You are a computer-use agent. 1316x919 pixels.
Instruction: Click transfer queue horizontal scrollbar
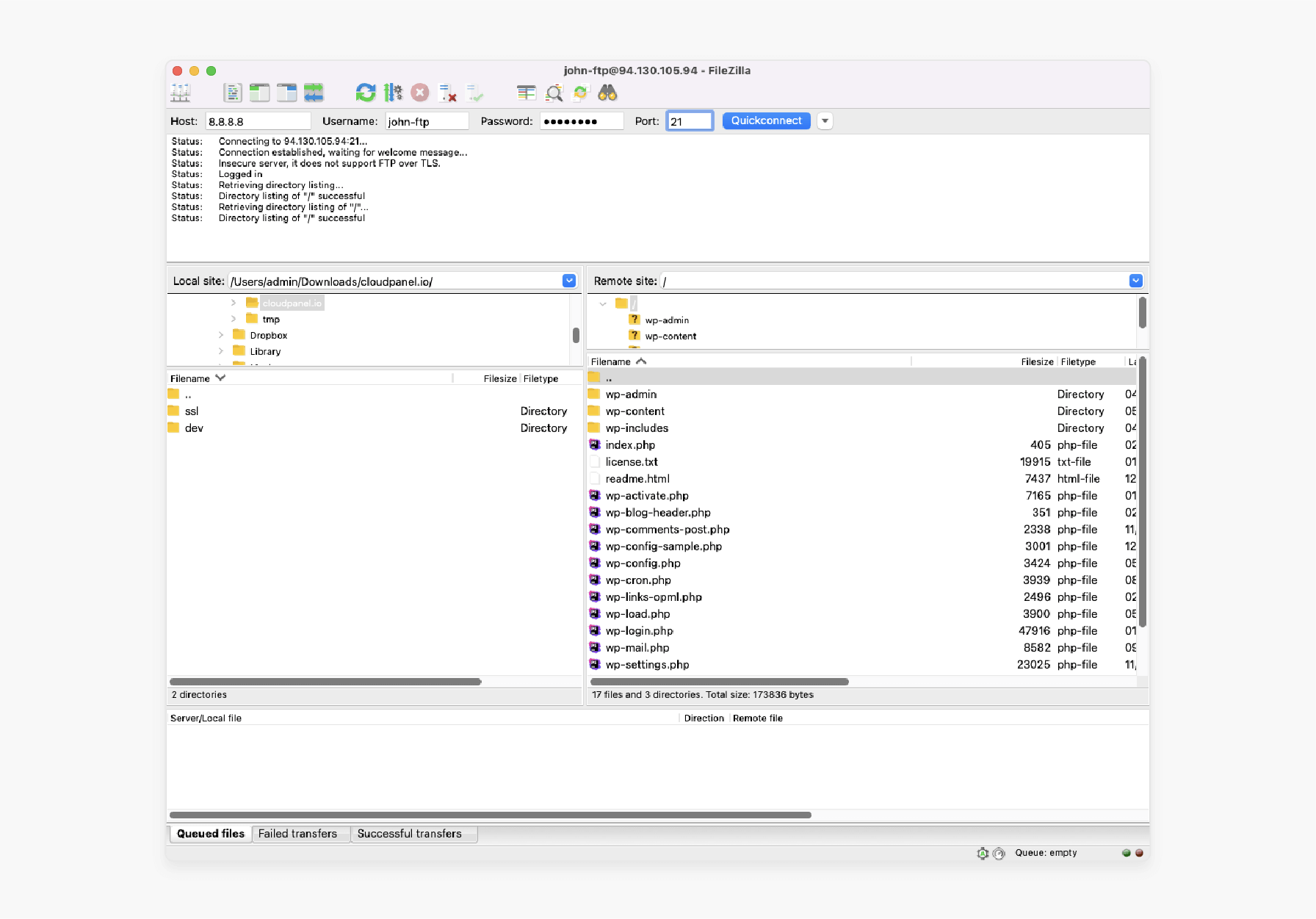(491, 815)
